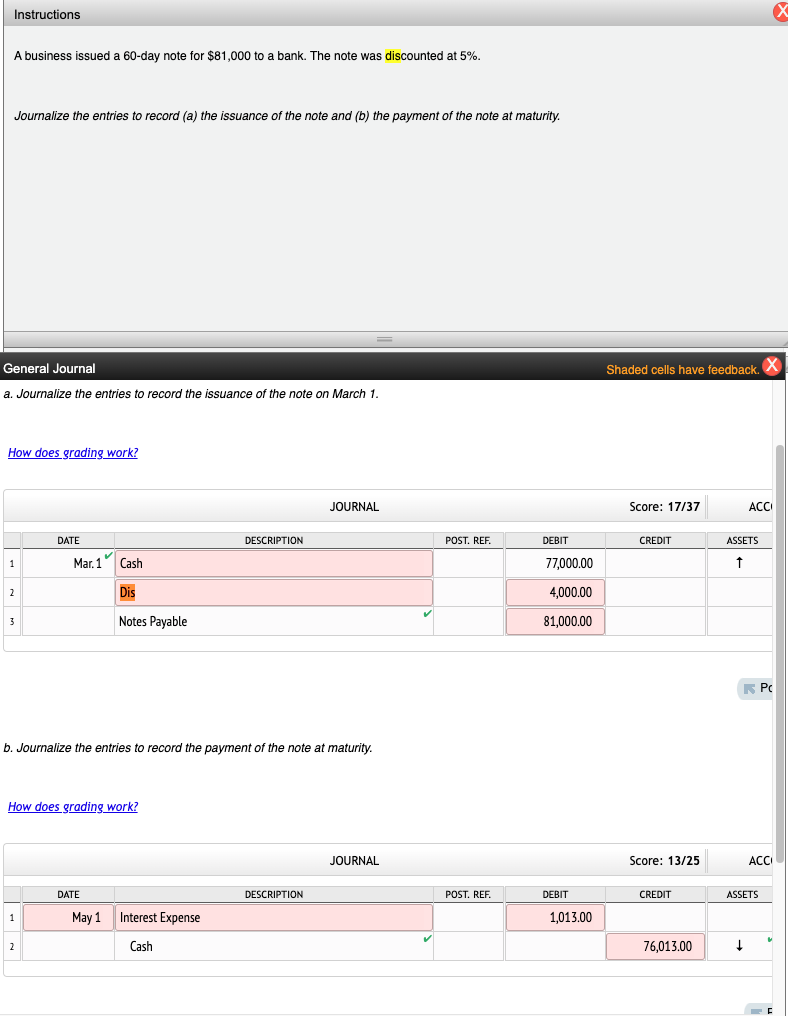Edit the 77,000.00 debit cell
The image size is (788, 1016).
(555, 563)
